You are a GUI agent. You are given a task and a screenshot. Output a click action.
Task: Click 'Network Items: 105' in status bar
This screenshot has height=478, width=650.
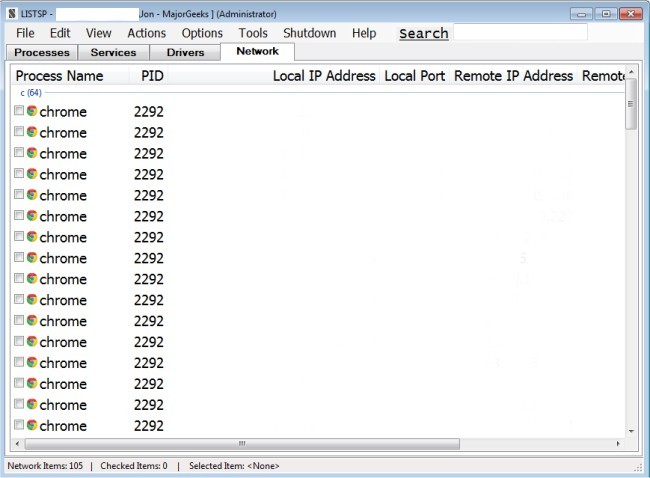point(45,466)
